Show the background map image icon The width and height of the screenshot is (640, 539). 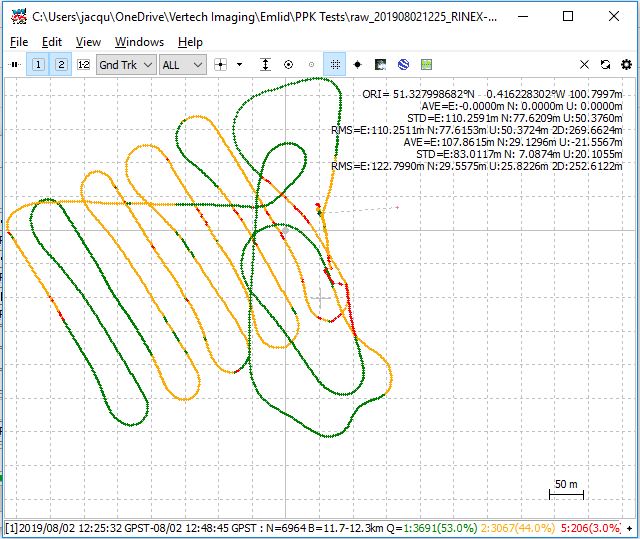point(380,64)
